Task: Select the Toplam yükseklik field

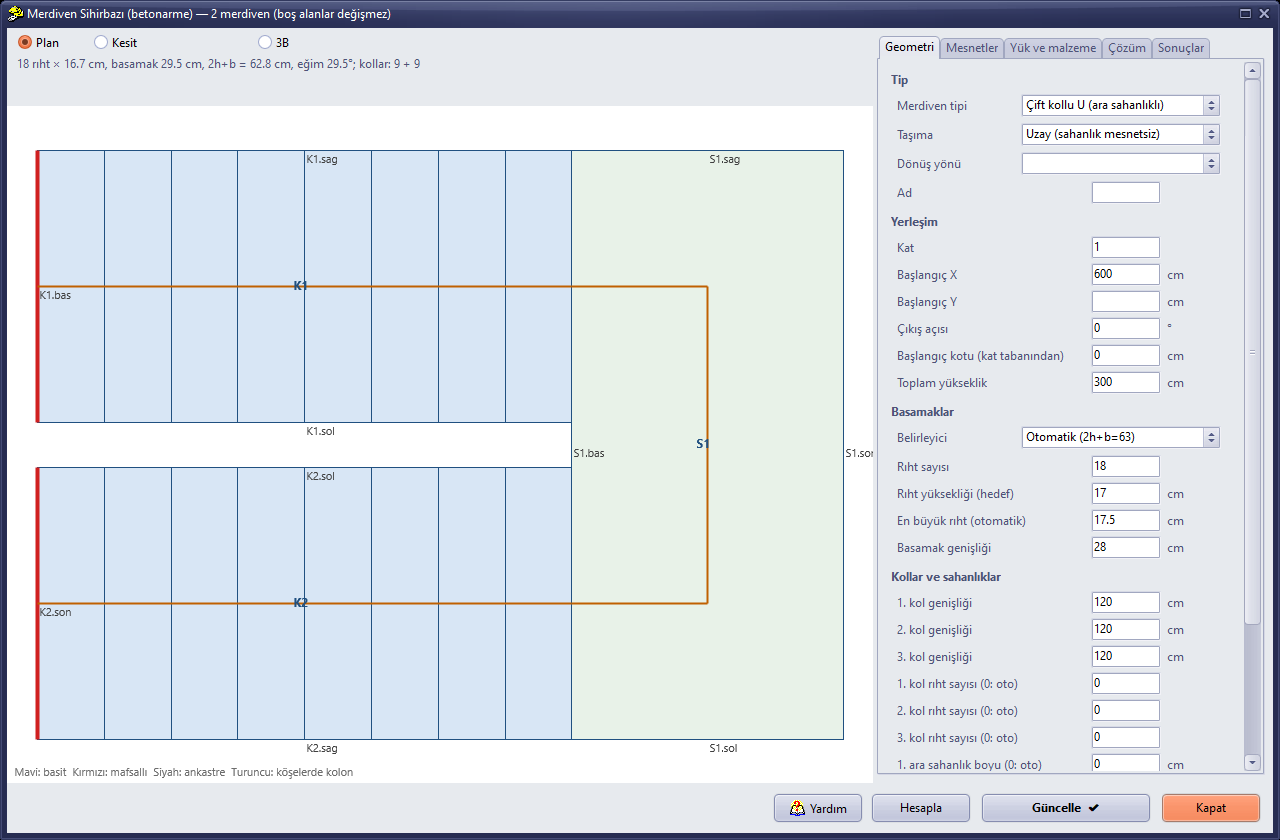Action: click(1126, 382)
